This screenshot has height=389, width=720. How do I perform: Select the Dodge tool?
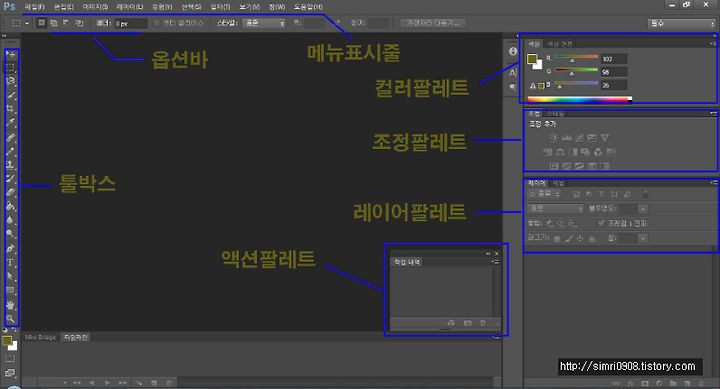click(11, 234)
